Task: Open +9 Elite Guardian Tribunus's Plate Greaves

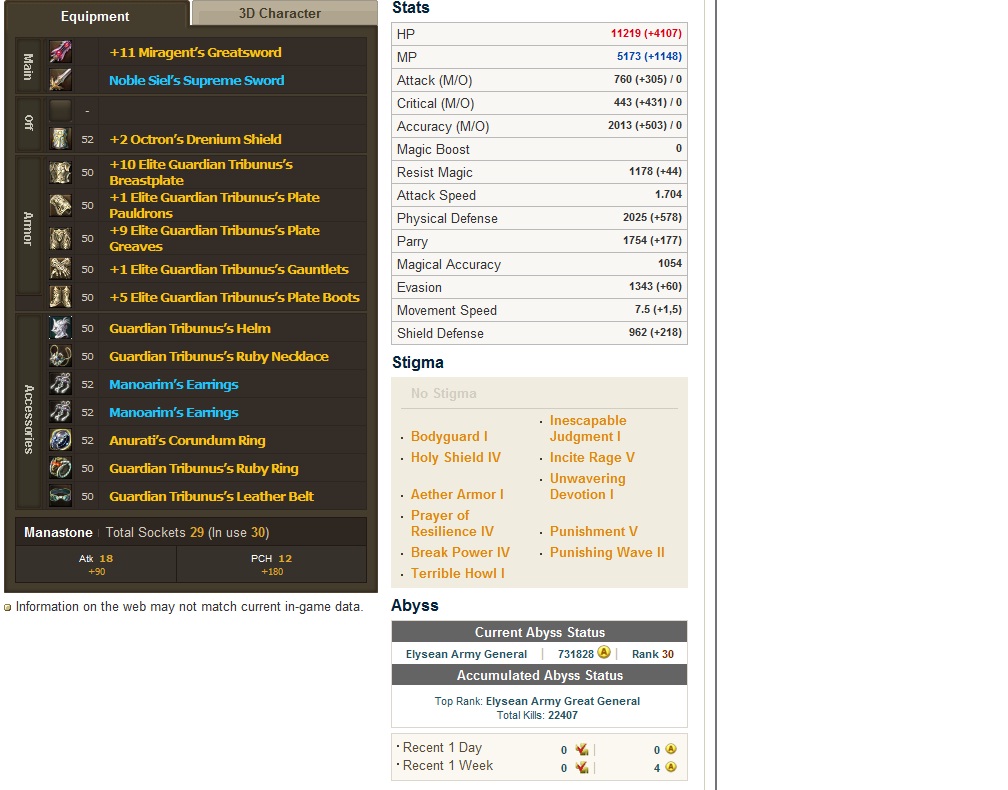Action: click(x=215, y=238)
